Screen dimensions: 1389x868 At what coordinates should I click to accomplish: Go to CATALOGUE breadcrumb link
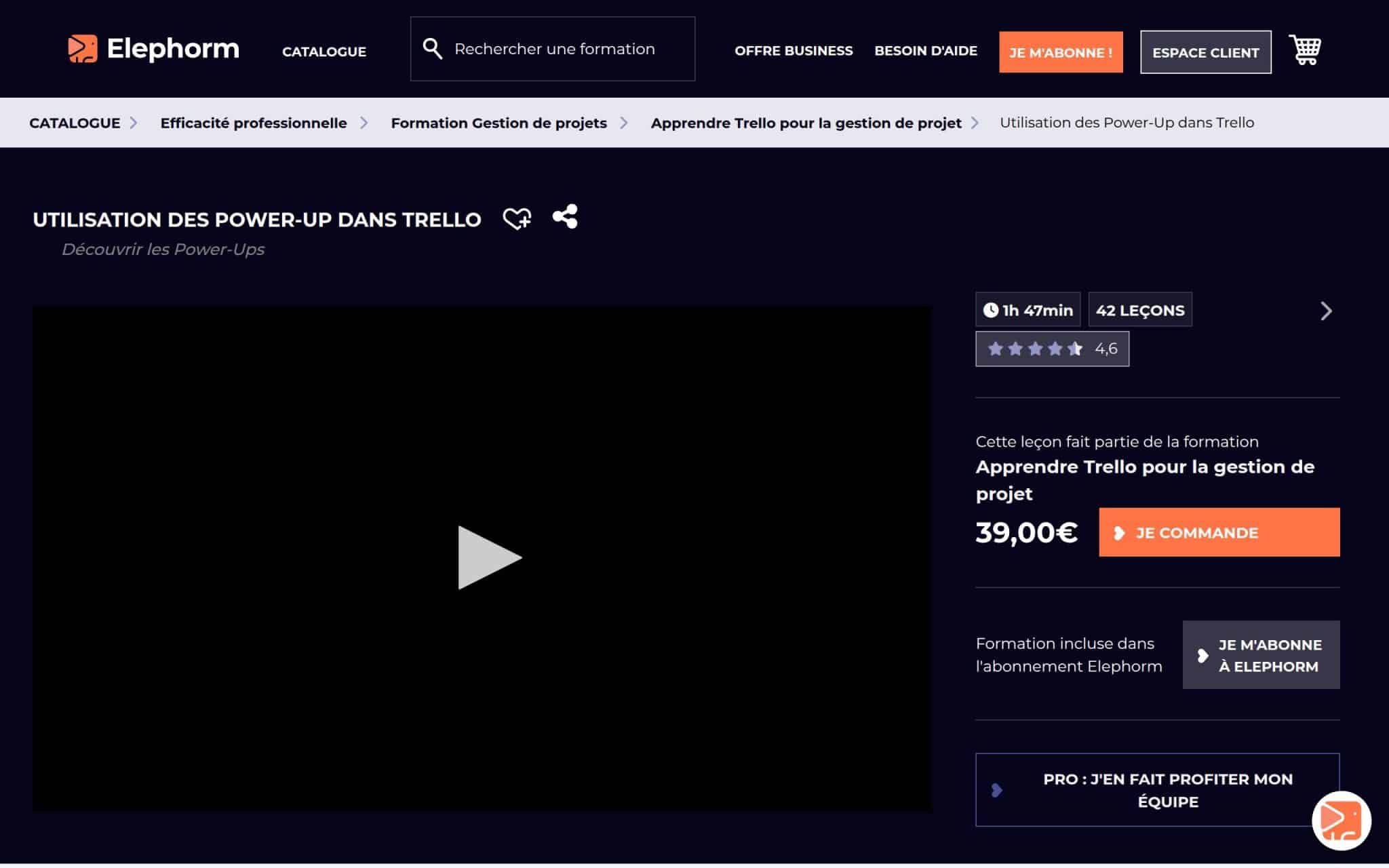pyautogui.click(x=75, y=123)
